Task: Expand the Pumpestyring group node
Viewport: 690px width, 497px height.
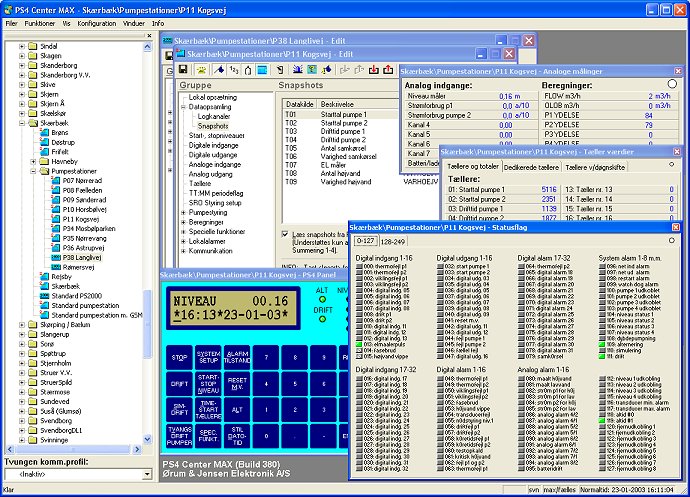Action: click(184, 213)
